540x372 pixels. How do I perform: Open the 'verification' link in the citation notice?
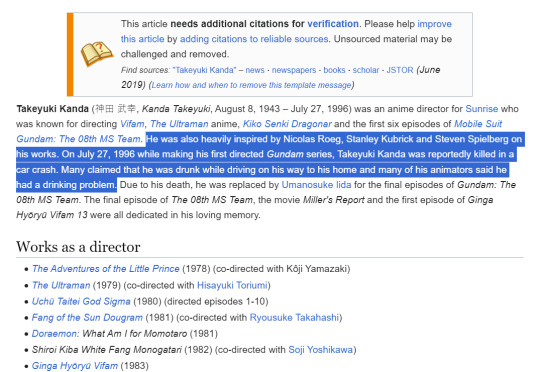[333, 24]
